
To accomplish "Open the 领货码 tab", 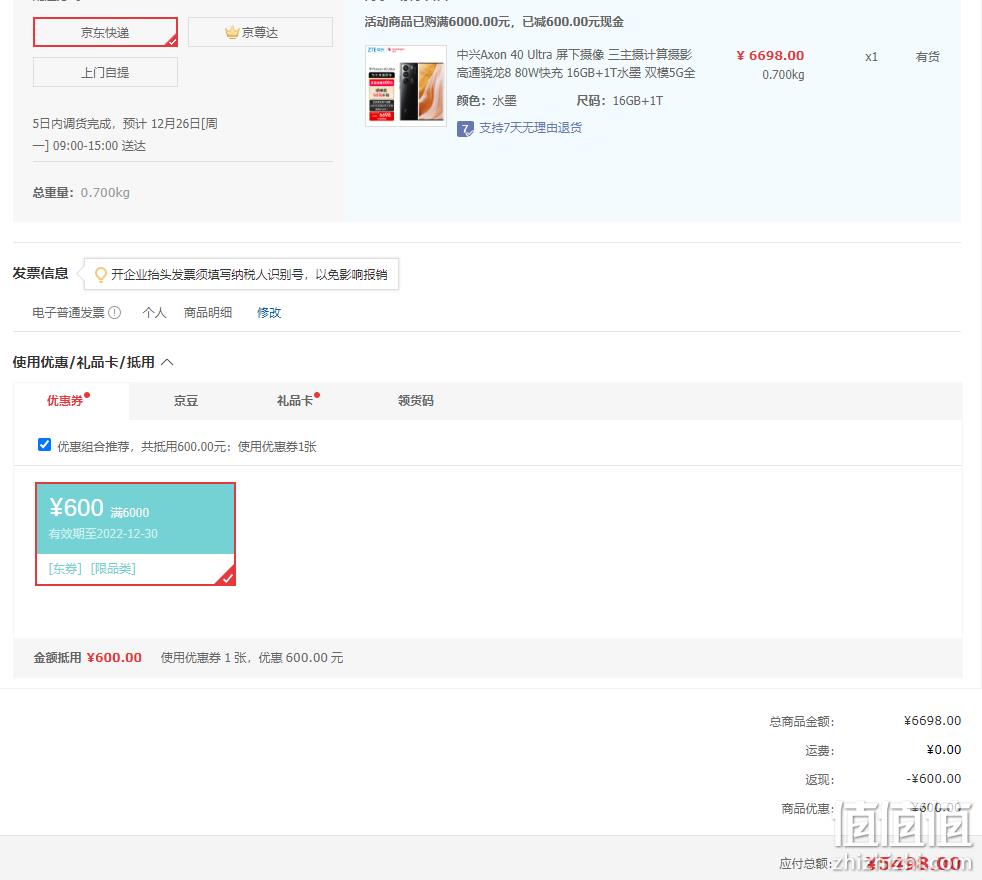I will tap(416, 400).
